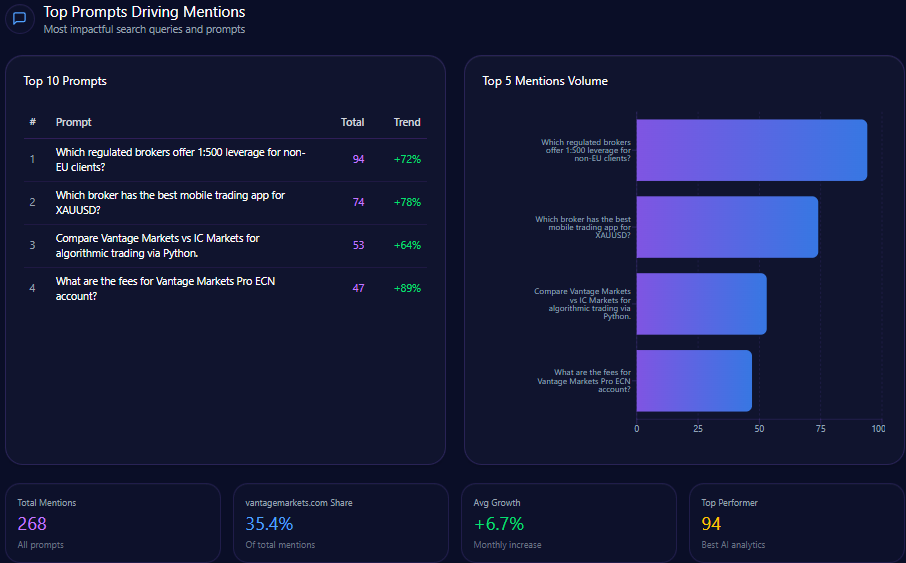Sort by the Total column header

(352, 122)
